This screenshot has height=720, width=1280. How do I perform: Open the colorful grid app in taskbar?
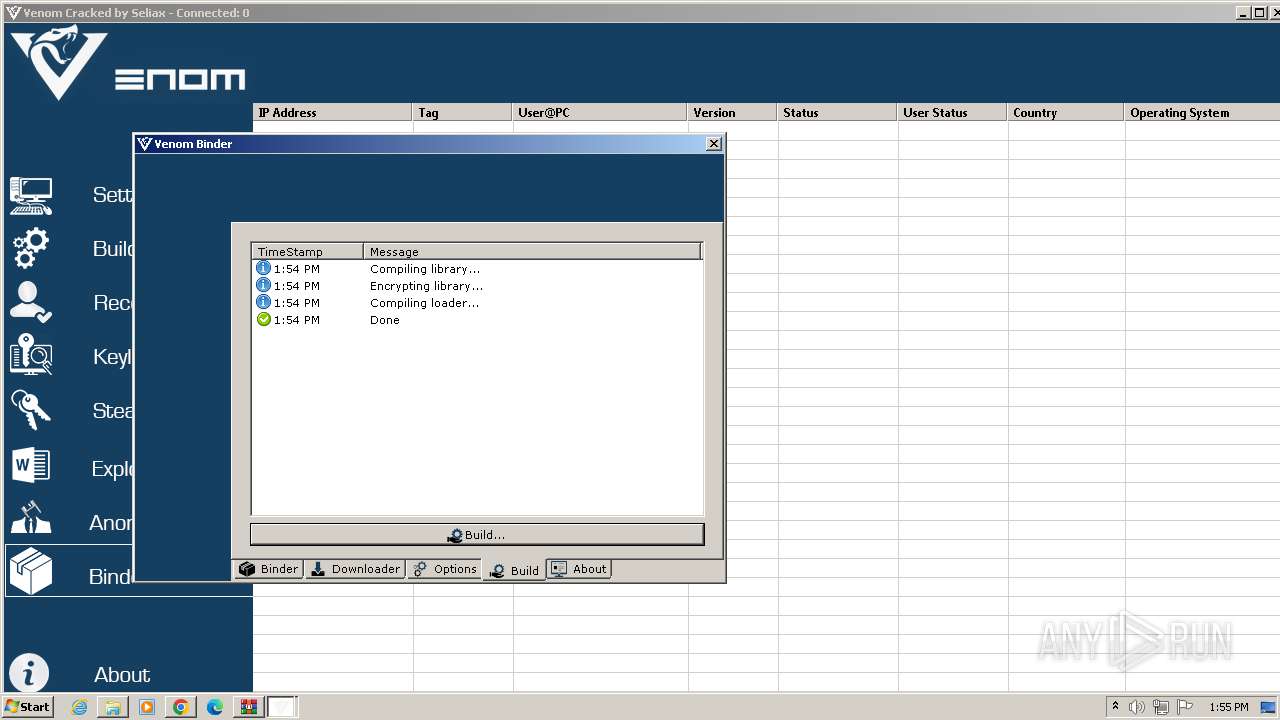[248, 707]
